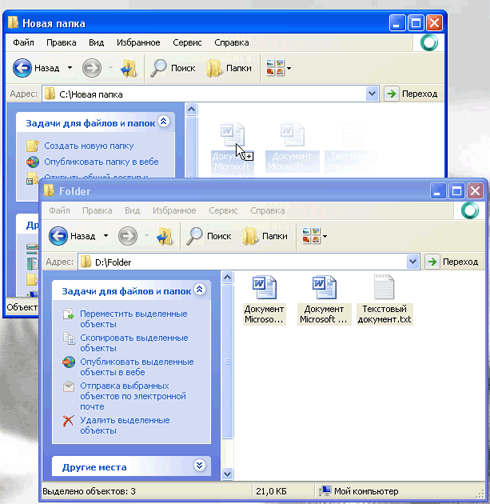Open Поиск search in Folder window
Image resolution: width=490 pixels, height=504 pixels.
tap(209, 236)
